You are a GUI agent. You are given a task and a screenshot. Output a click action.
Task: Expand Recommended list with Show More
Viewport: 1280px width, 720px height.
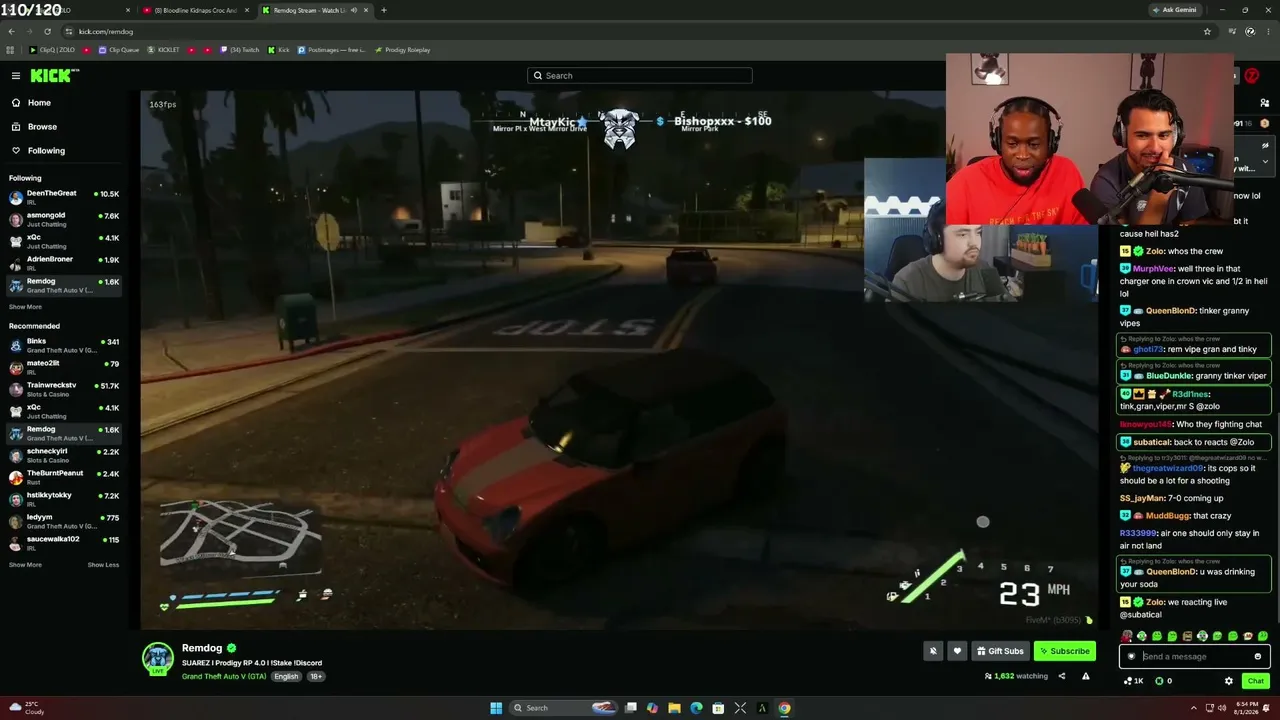coord(26,565)
